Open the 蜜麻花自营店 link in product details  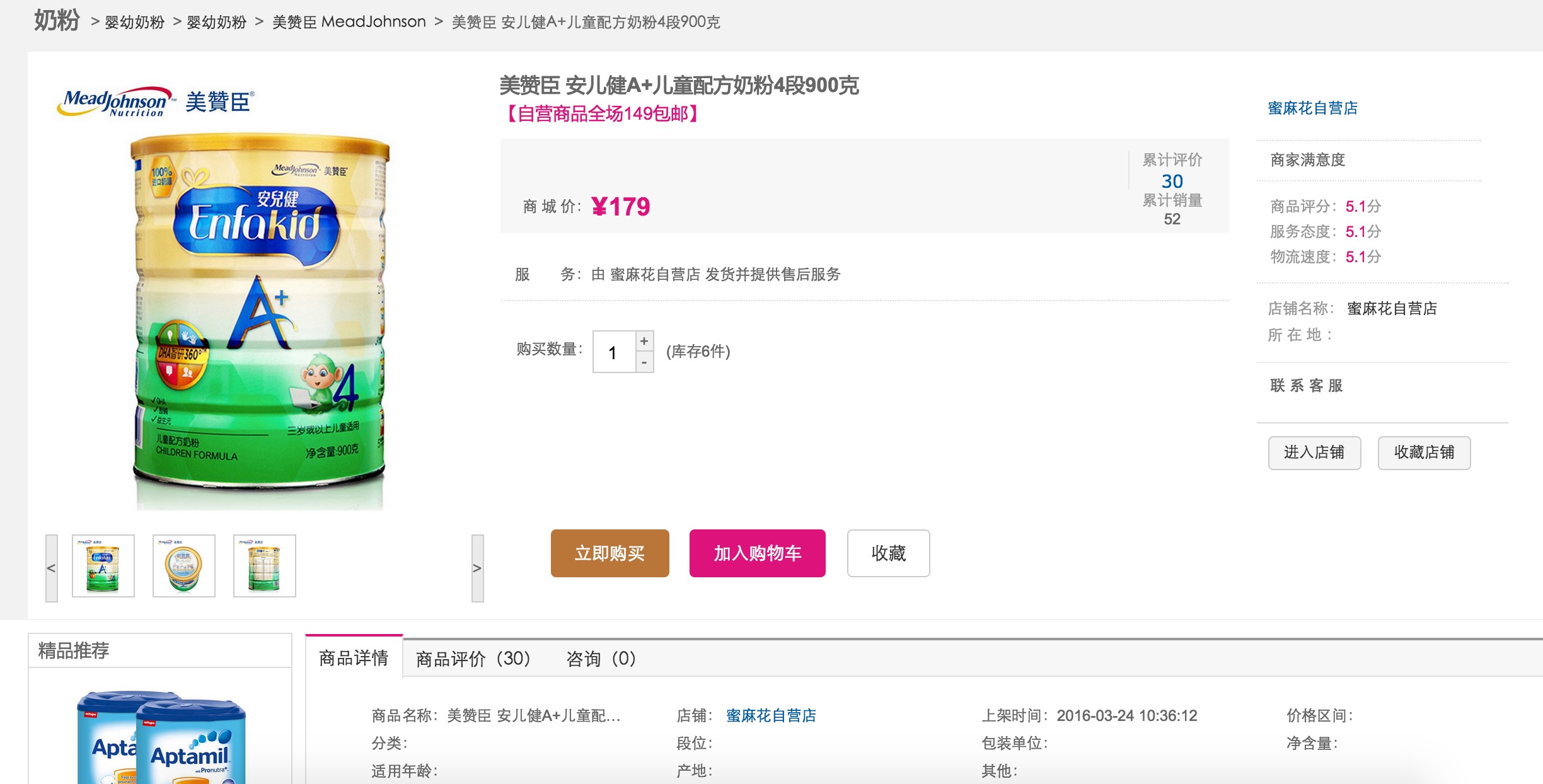point(771,716)
